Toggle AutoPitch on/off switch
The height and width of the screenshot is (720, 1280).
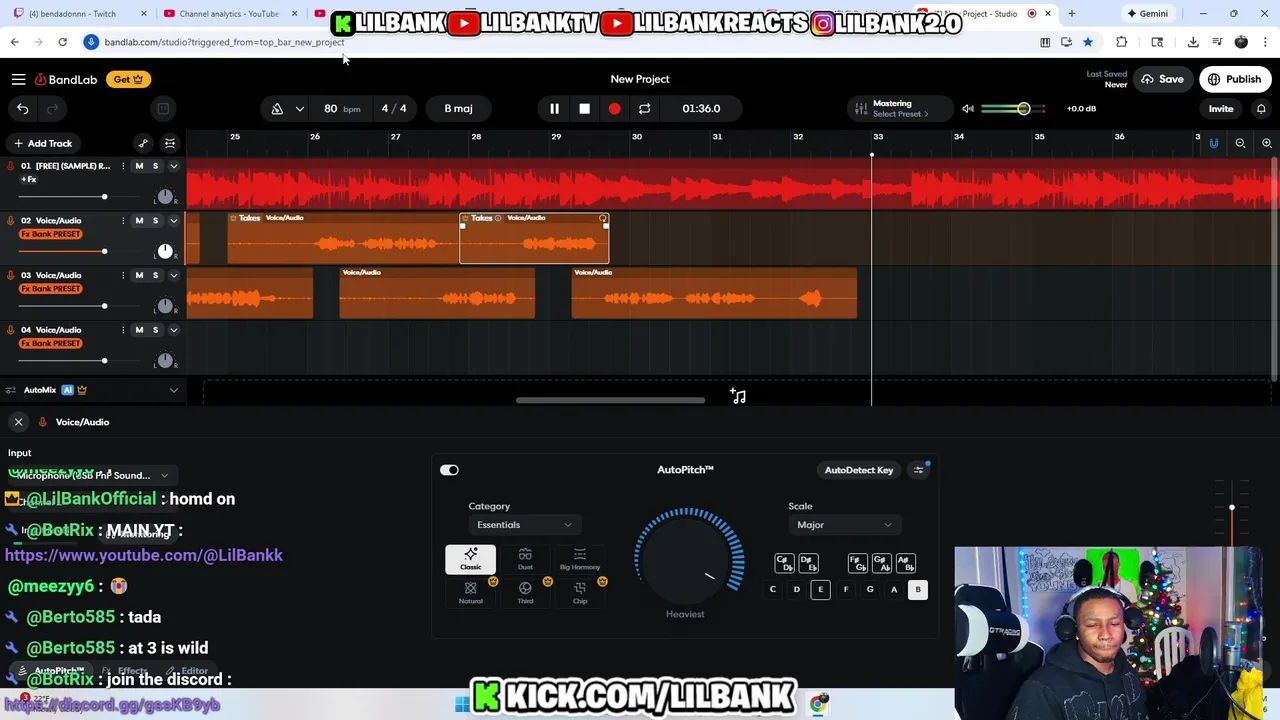pyautogui.click(x=449, y=470)
